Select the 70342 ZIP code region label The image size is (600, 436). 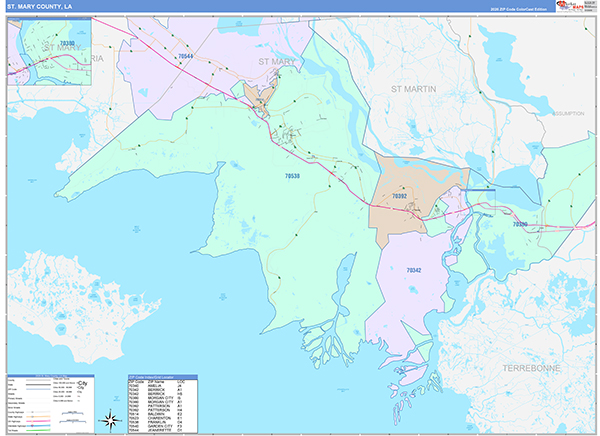coord(413,270)
